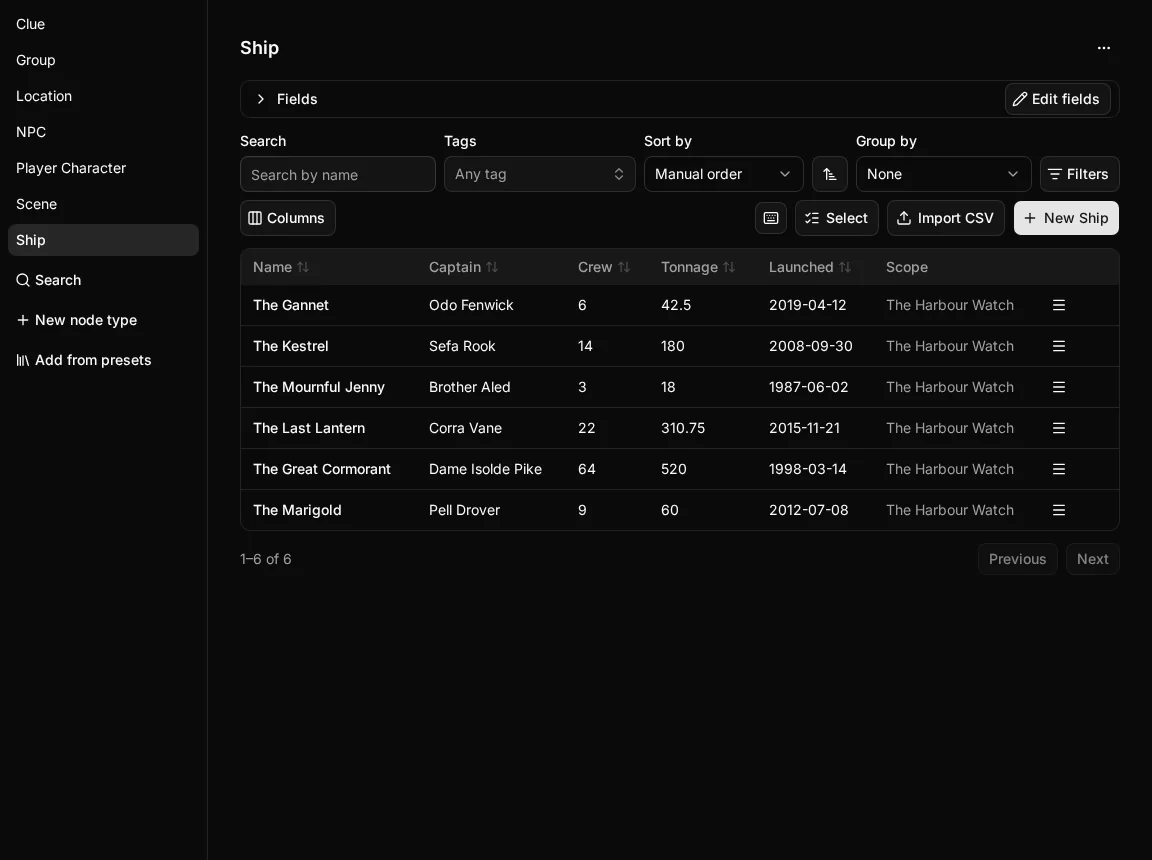Open the Manual order sort dropdown
The width and height of the screenshot is (1152, 860).
pyautogui.click(x=723, y=174)
